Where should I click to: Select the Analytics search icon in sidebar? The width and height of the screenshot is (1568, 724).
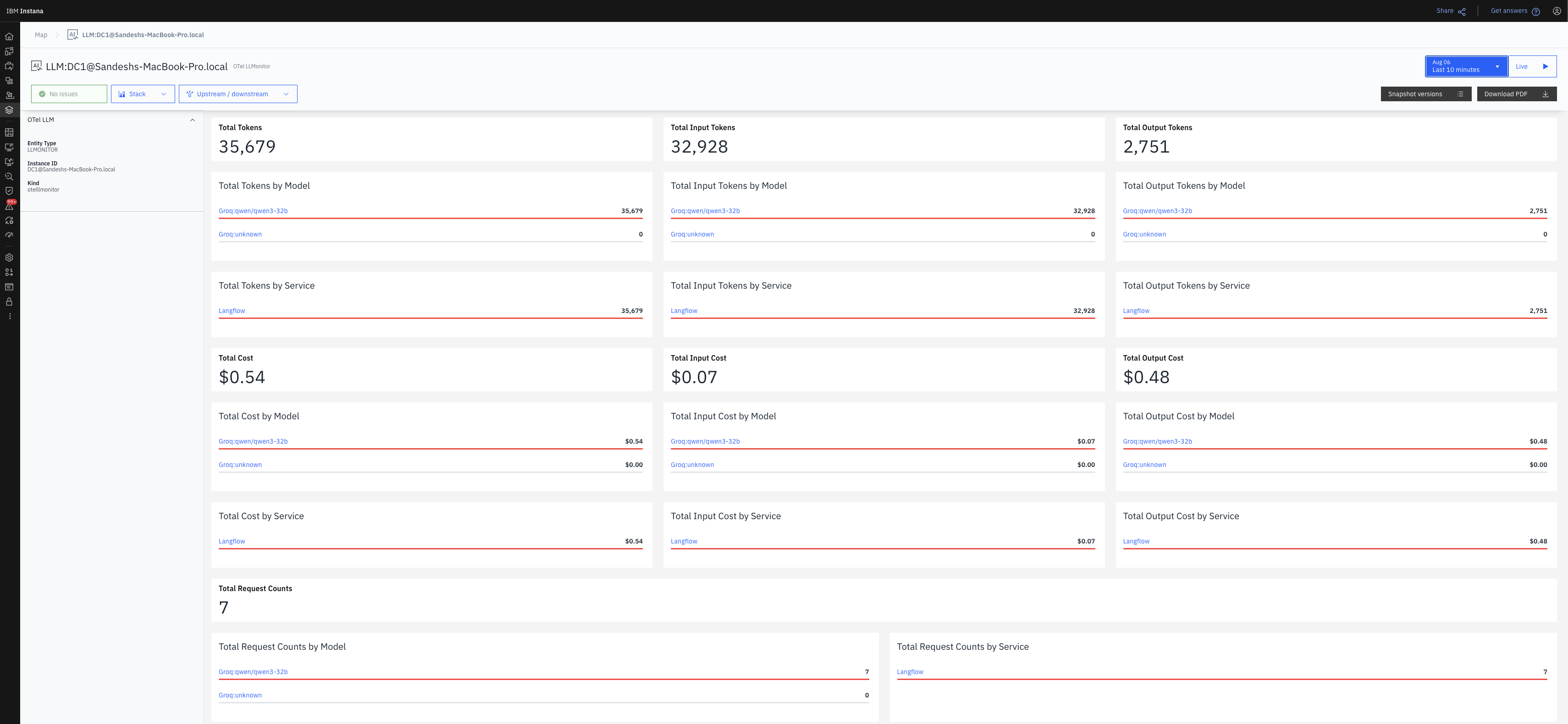[x=9, y=176]
